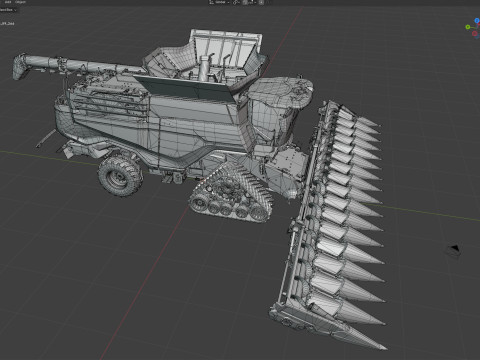The image size is (480, 360).
Task: Click the green Y axis gizmo ball
Action: click(x=468, y=27)
